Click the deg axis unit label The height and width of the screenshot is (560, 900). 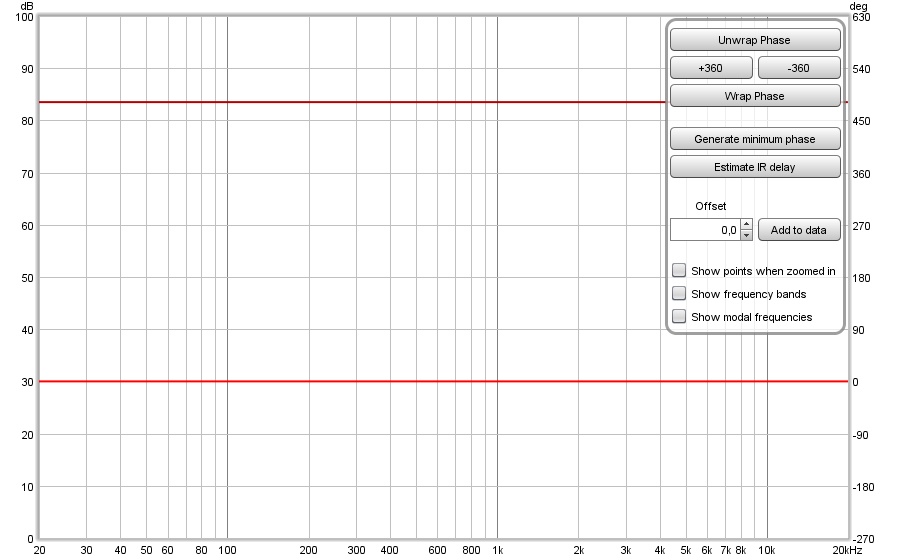click(858, 6)
